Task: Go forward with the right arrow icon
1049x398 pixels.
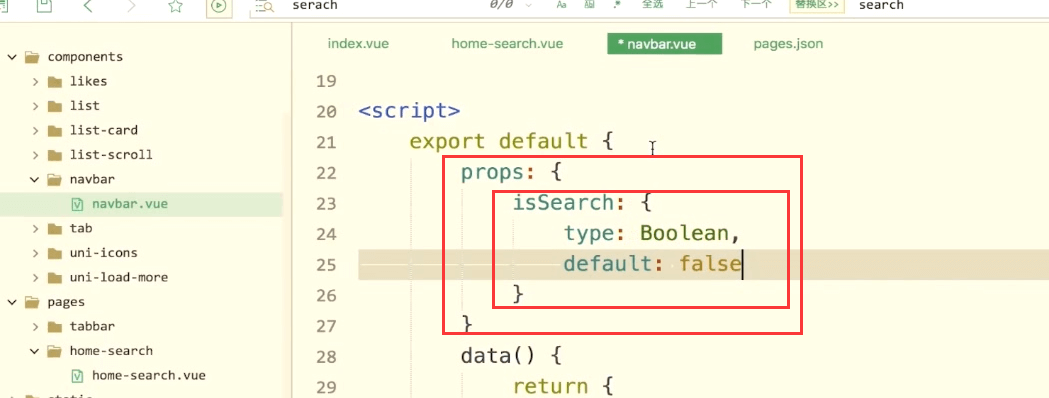Action: click(131, 6)
